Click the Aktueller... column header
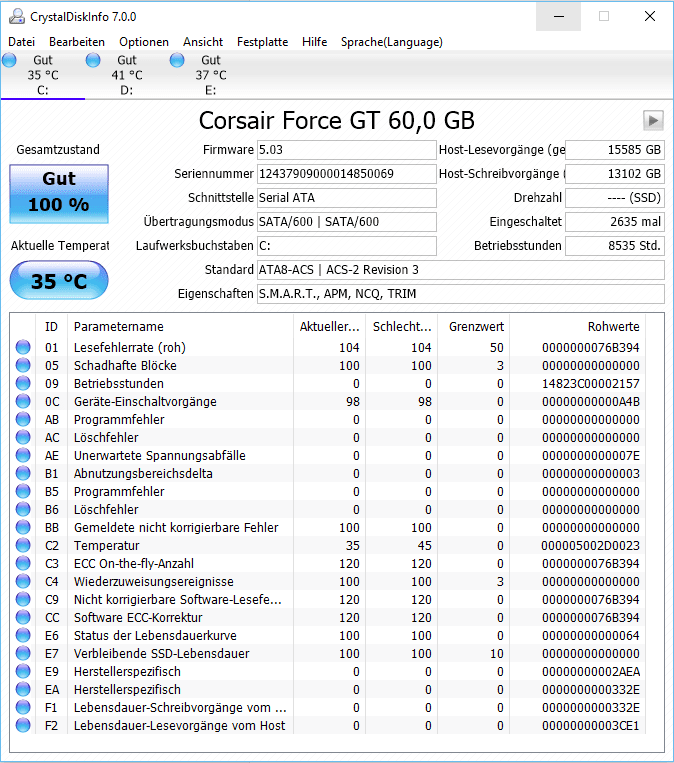 tap(329, 327)
